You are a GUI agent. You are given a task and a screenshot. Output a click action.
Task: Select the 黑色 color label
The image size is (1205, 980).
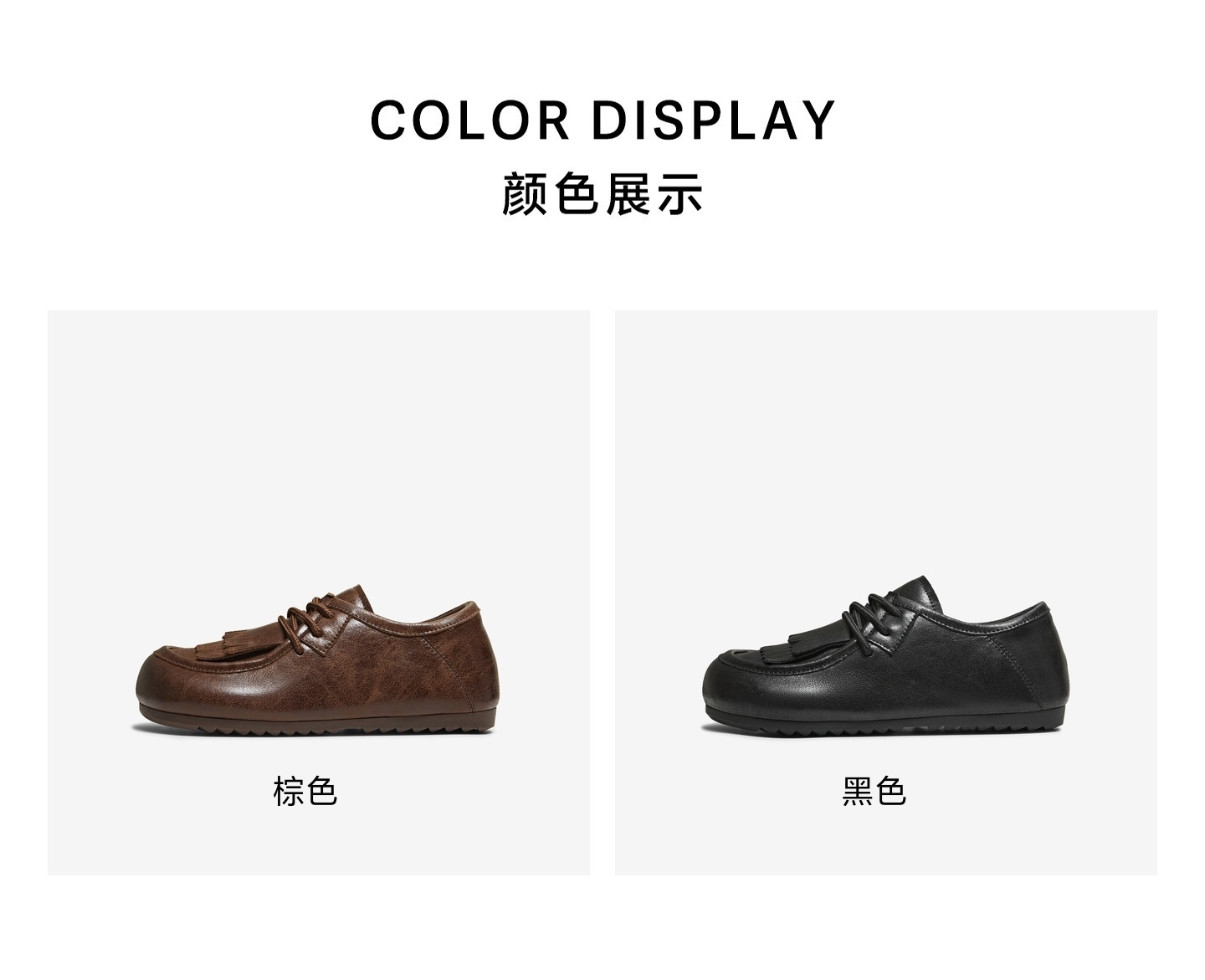(874, 791)
